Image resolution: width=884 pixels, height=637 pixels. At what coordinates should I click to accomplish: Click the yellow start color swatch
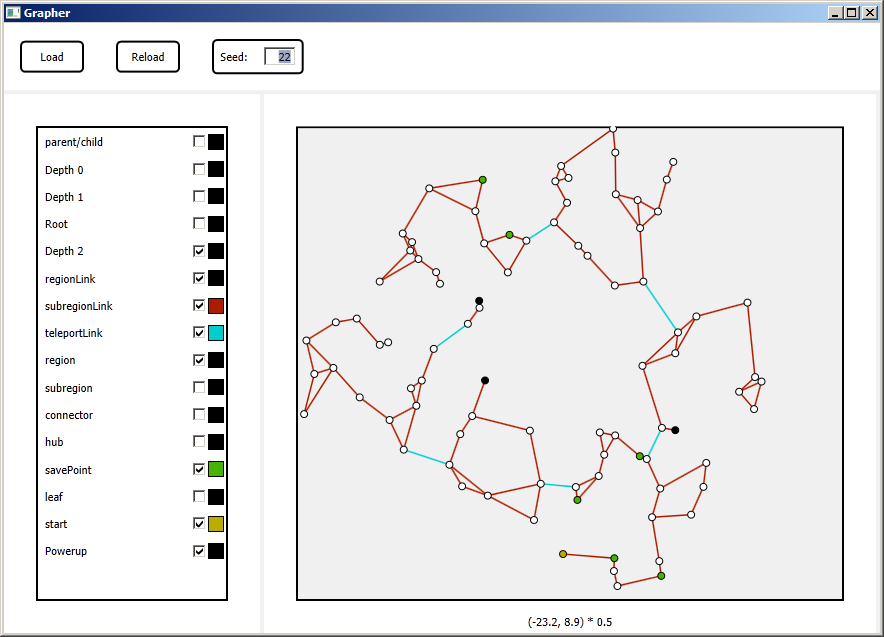[x=216, y=524]
